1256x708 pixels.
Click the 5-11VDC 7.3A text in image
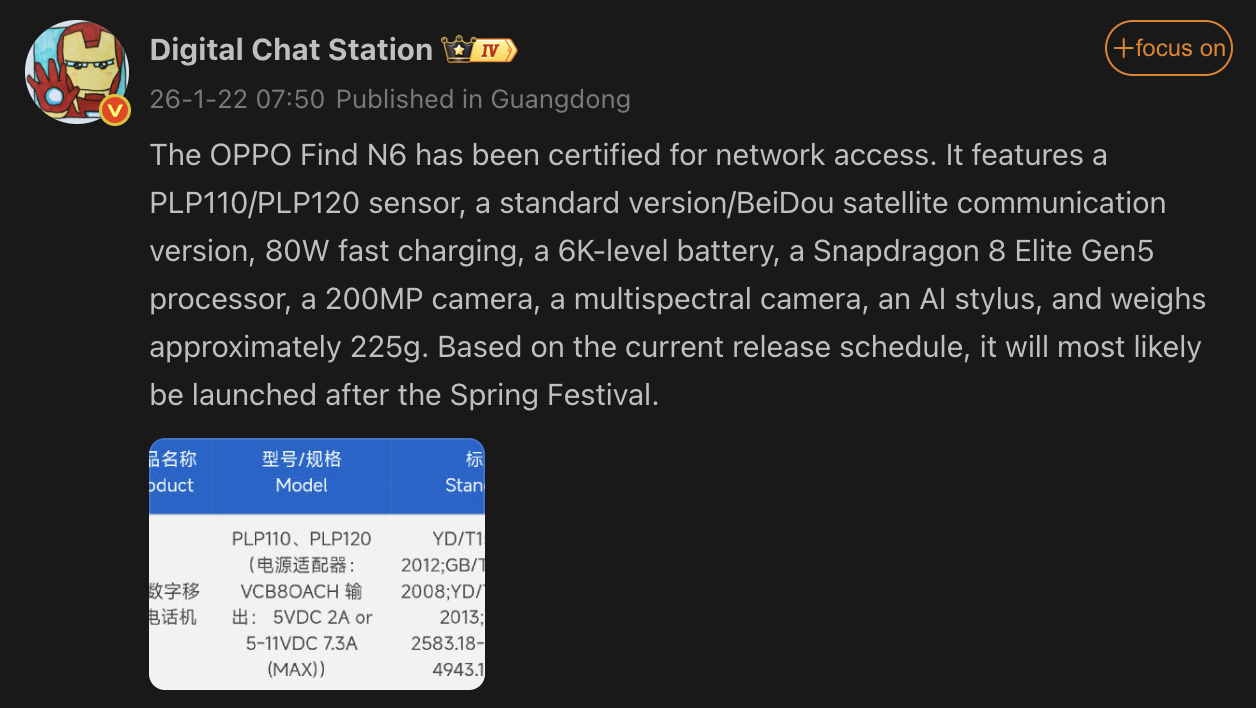click(x=301, y=643)
